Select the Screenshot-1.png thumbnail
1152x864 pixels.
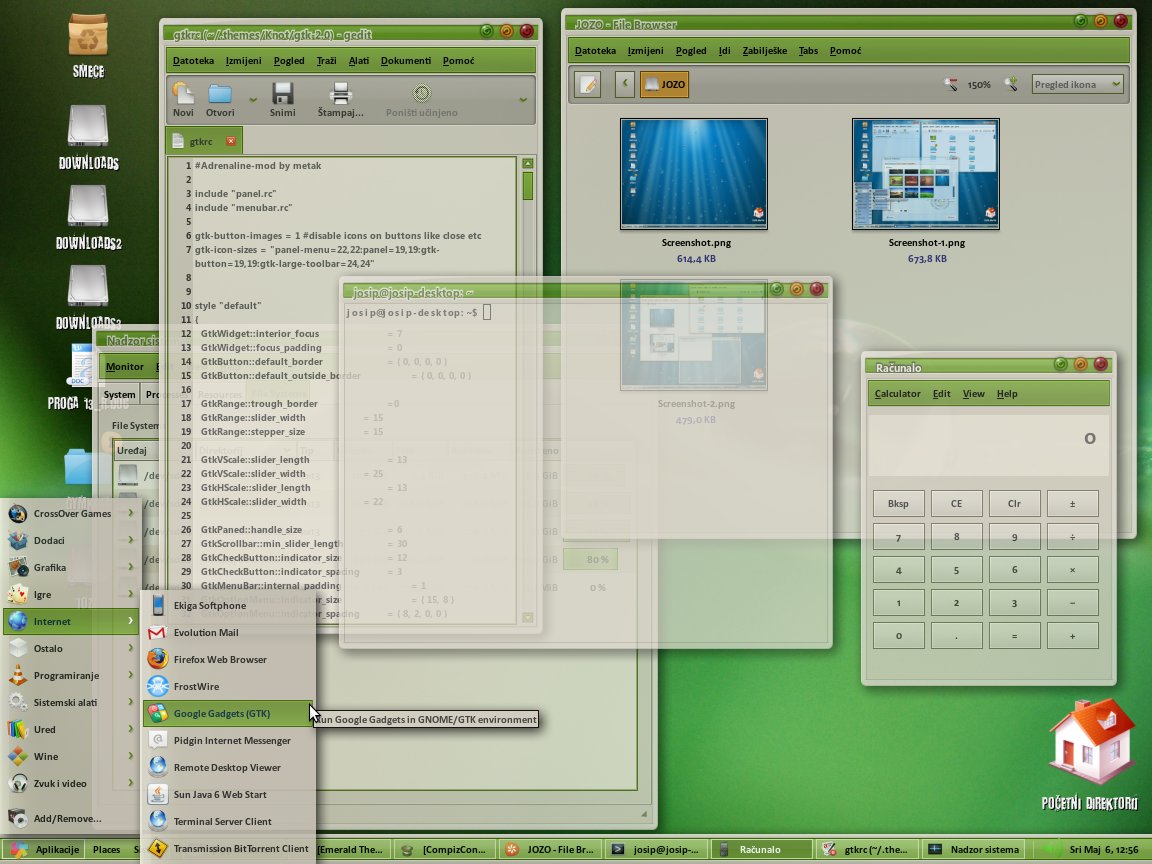point(926,174)
